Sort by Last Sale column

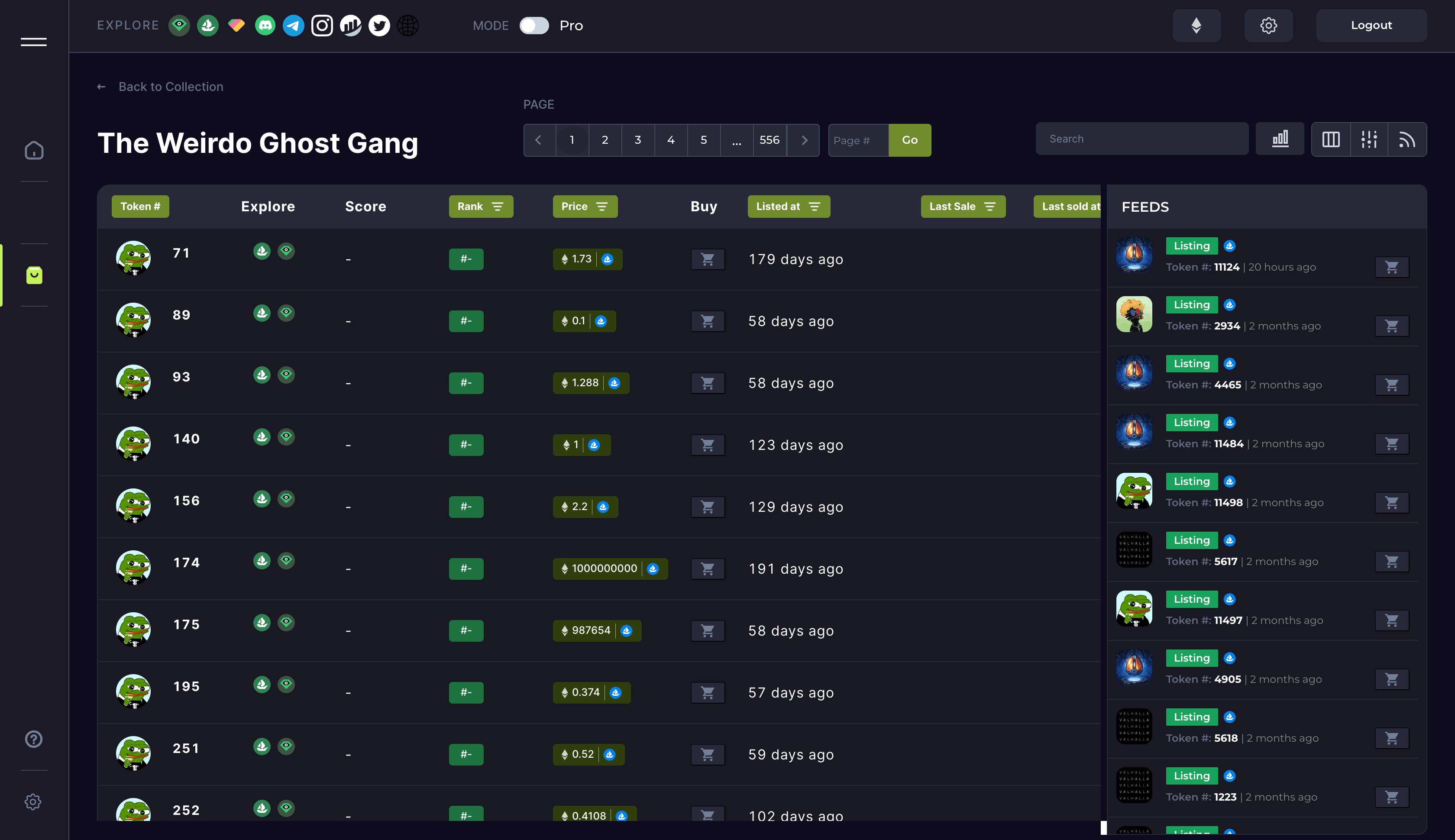[963, 207]
